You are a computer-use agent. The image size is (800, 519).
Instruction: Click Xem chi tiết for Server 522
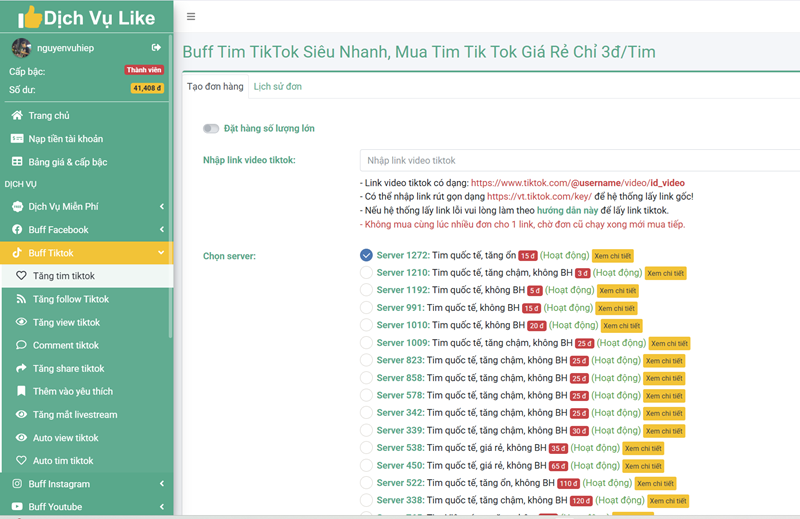[x=656, y=483]
